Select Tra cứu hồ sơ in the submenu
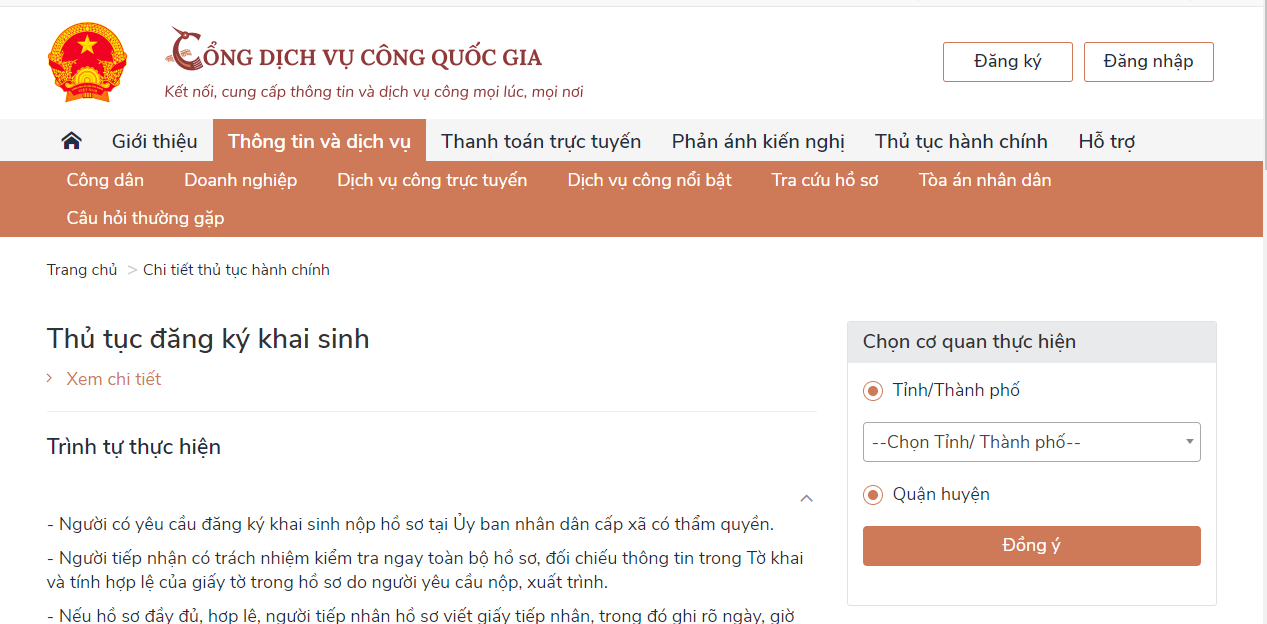1267x624 pixels. click(x=824, y=180)
